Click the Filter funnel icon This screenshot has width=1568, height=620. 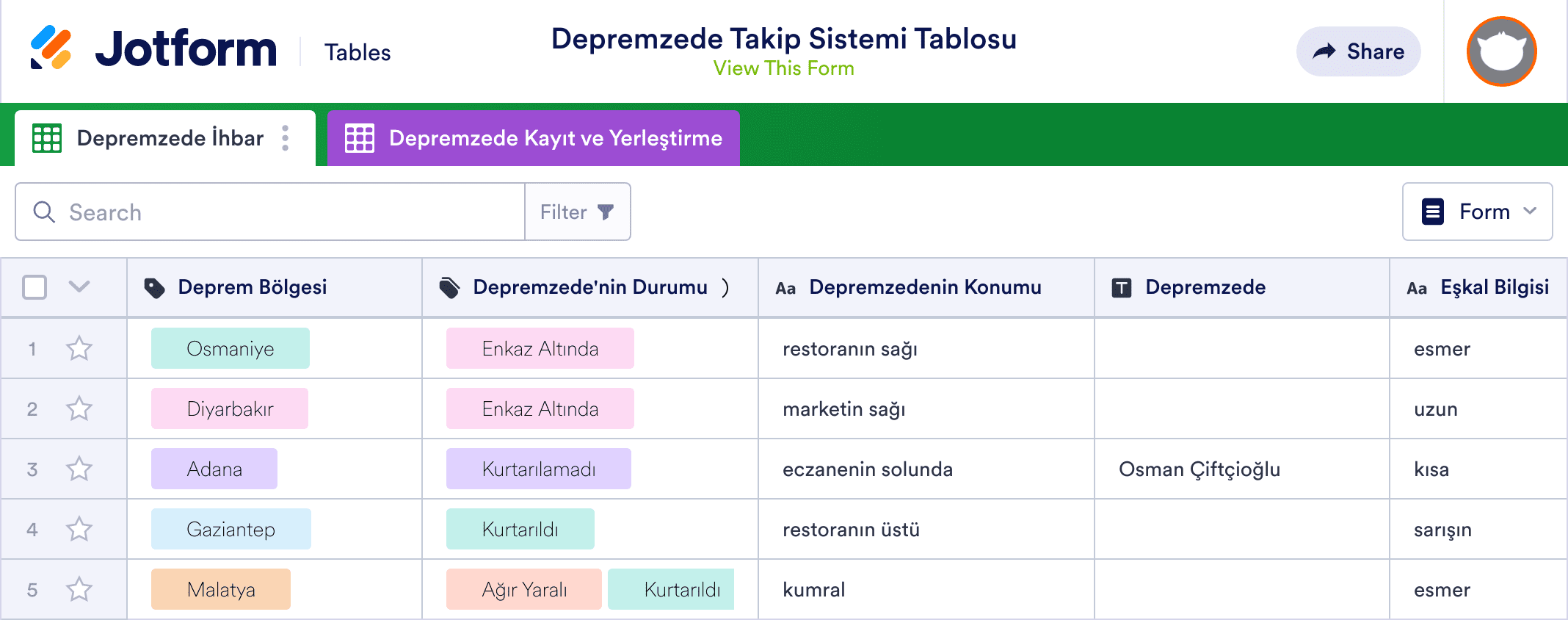pyautogui.click(x=606, y=212)
